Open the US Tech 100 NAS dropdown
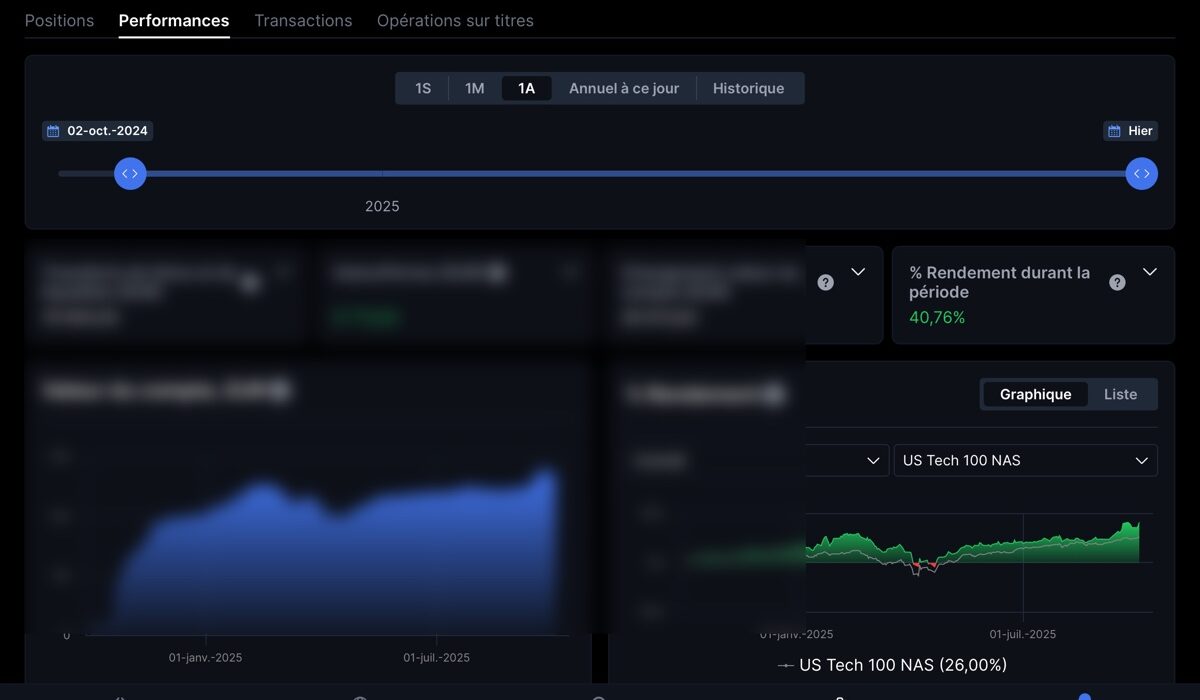Viewport: 1200px width, 700px height. (1025, 460)
